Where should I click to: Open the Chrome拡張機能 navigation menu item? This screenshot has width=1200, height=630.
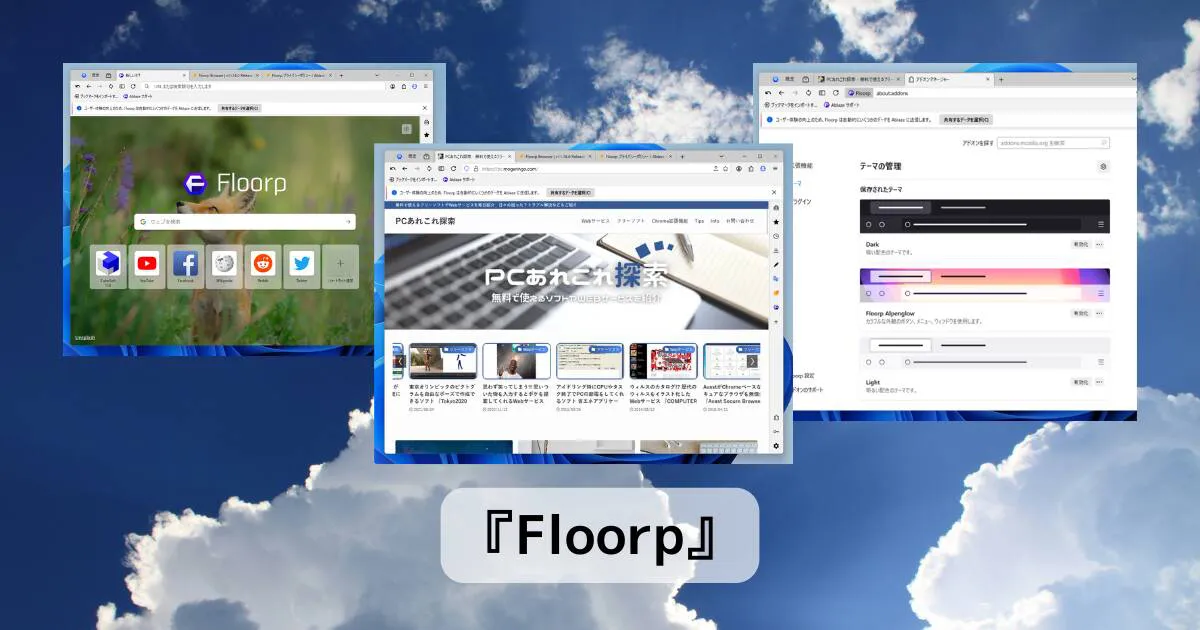coord(670,220)
